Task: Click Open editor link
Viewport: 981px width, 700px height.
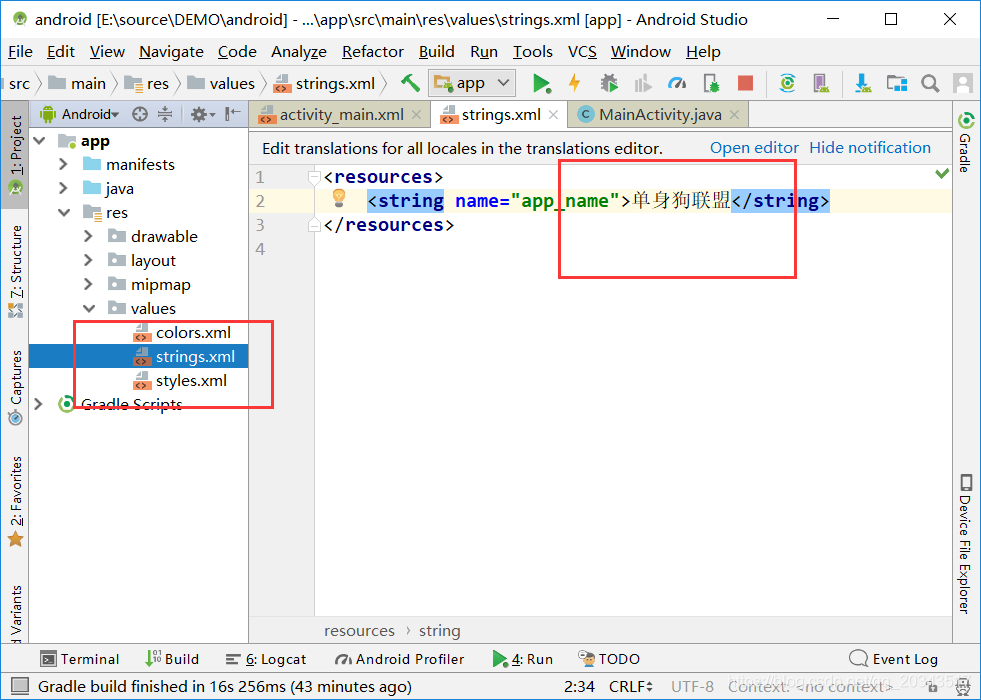Action: tap(754, 148)
